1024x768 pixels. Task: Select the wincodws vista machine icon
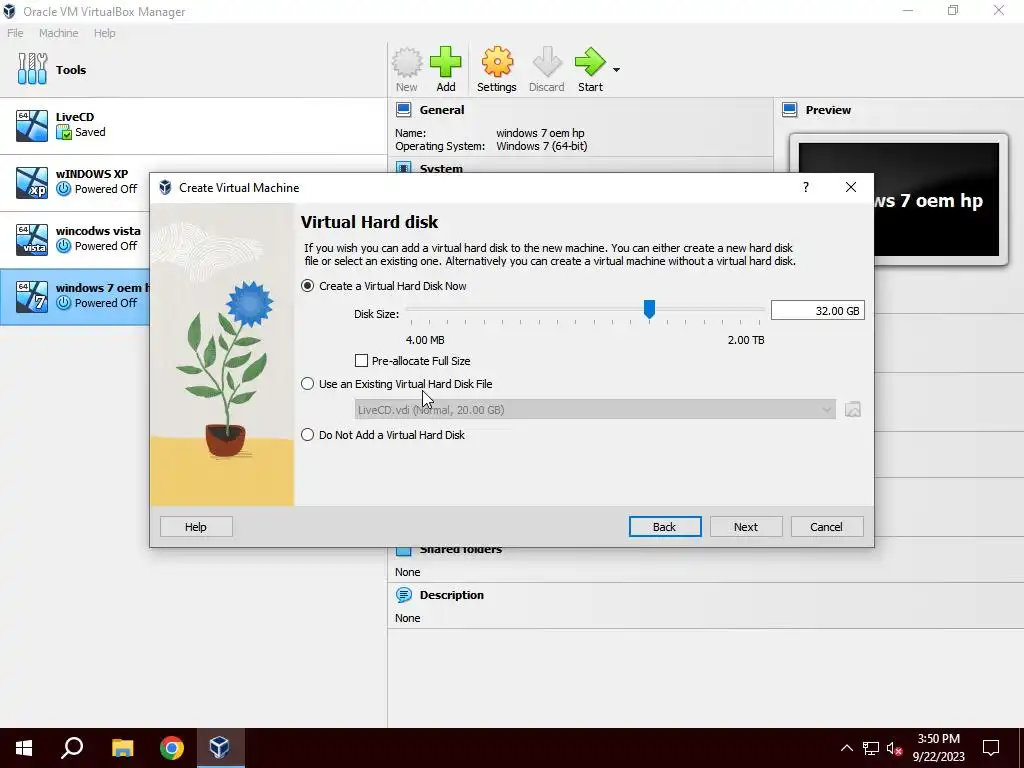tap(32, 240)
